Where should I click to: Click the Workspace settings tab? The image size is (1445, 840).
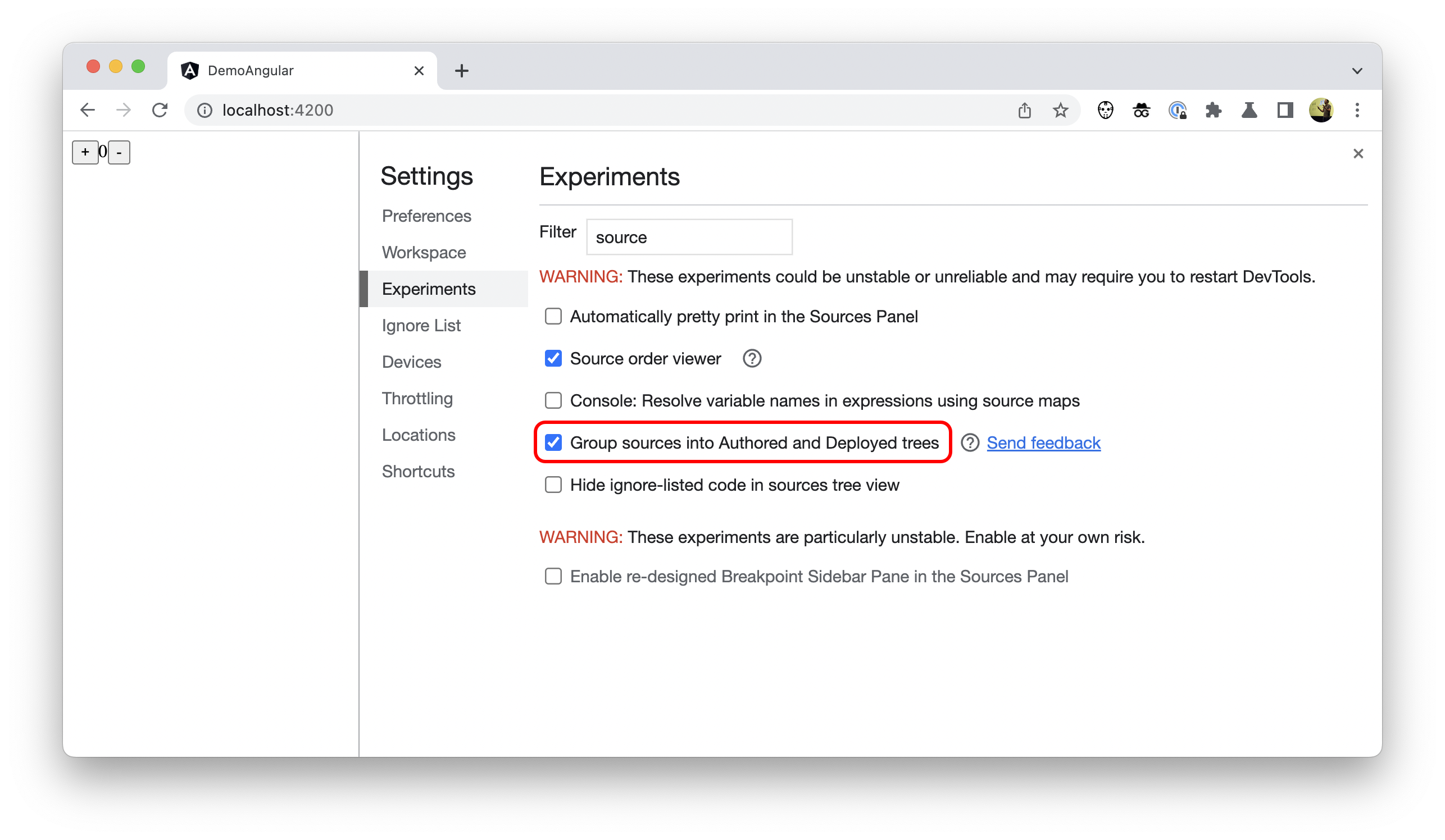pos(423,252)
